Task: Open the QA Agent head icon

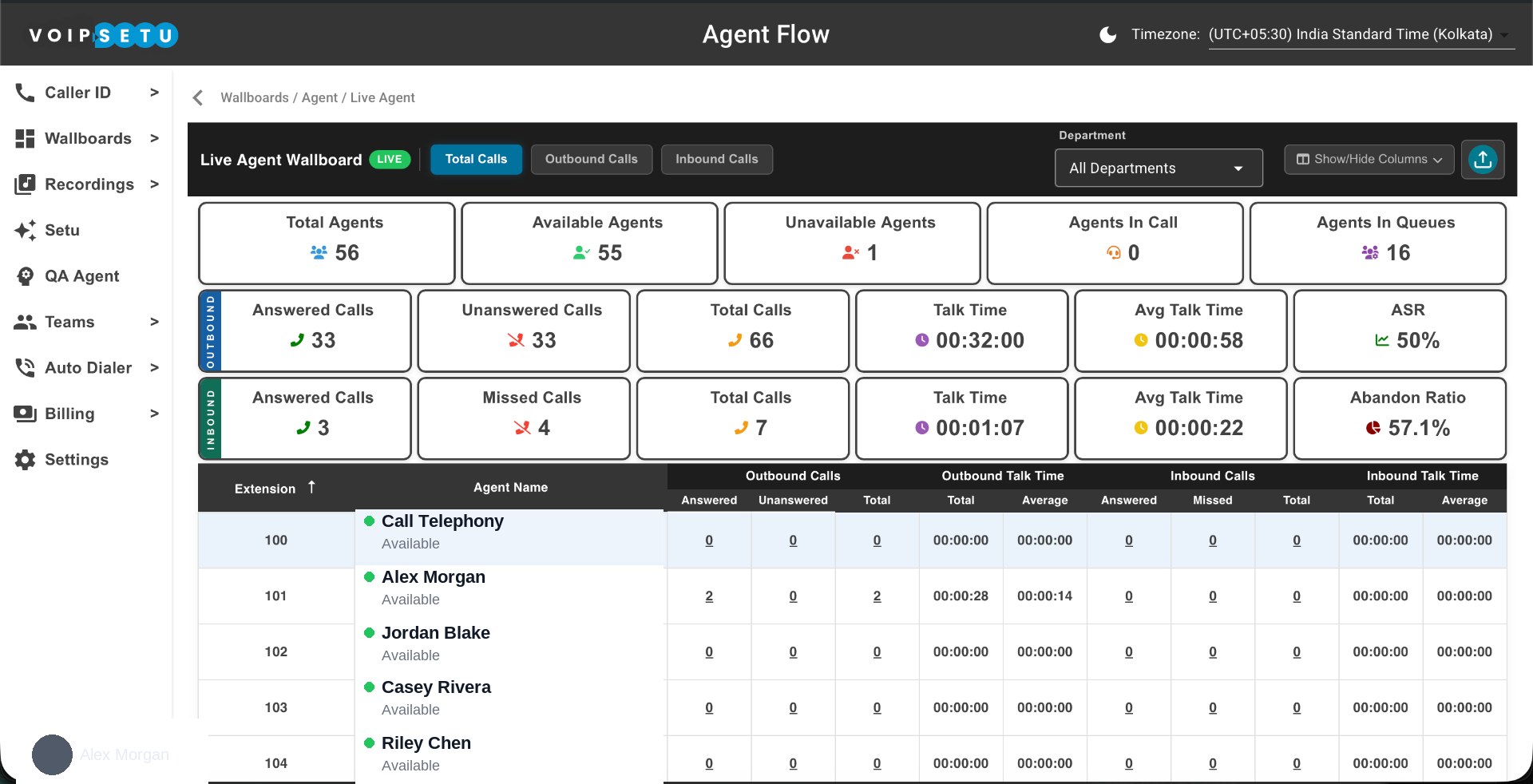Action: pyautogui.click(x=25, y=276)
